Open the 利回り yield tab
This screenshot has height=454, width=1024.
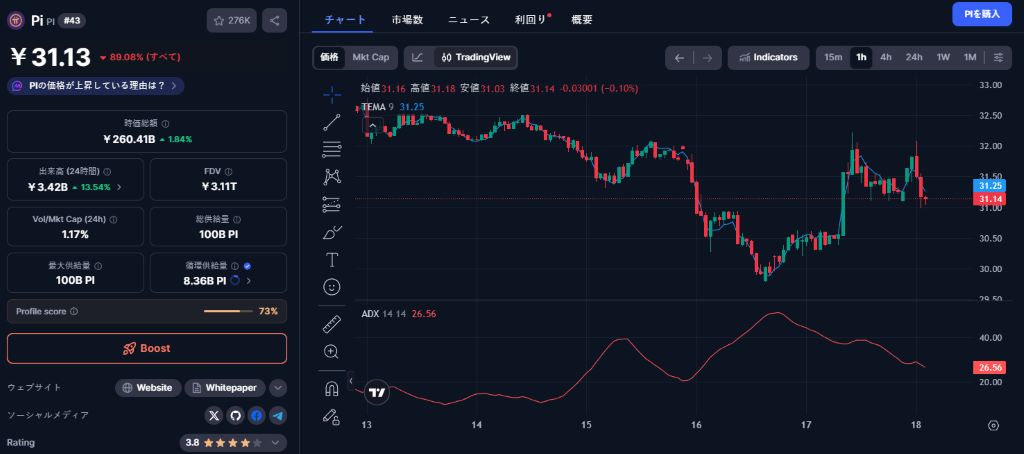(x=531, y=20)
